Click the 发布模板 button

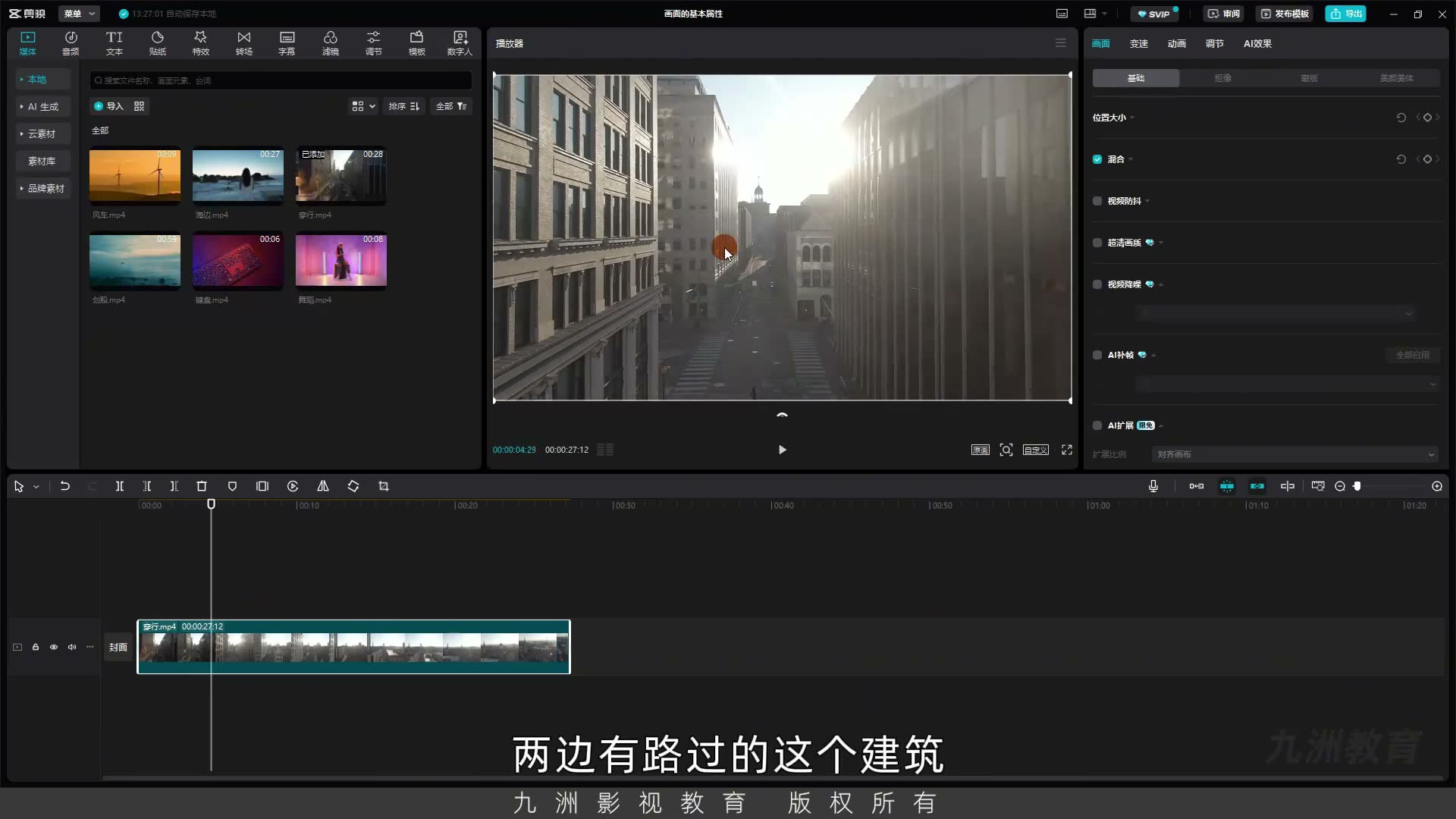(1285, 14)
